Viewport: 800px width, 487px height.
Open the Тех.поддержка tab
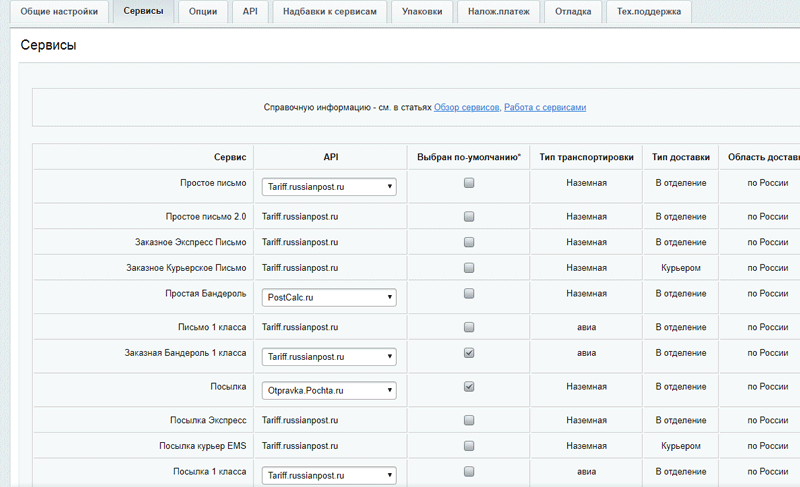(x=650, y=12)
